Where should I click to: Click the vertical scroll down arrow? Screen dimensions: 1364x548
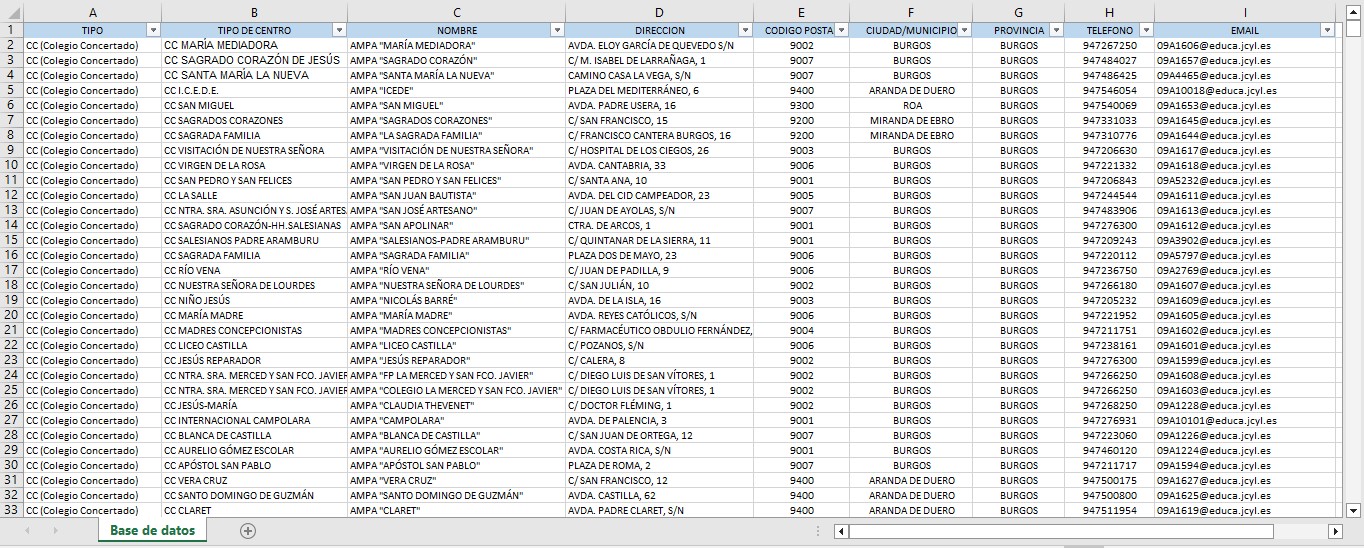[x=1355, y=509]
